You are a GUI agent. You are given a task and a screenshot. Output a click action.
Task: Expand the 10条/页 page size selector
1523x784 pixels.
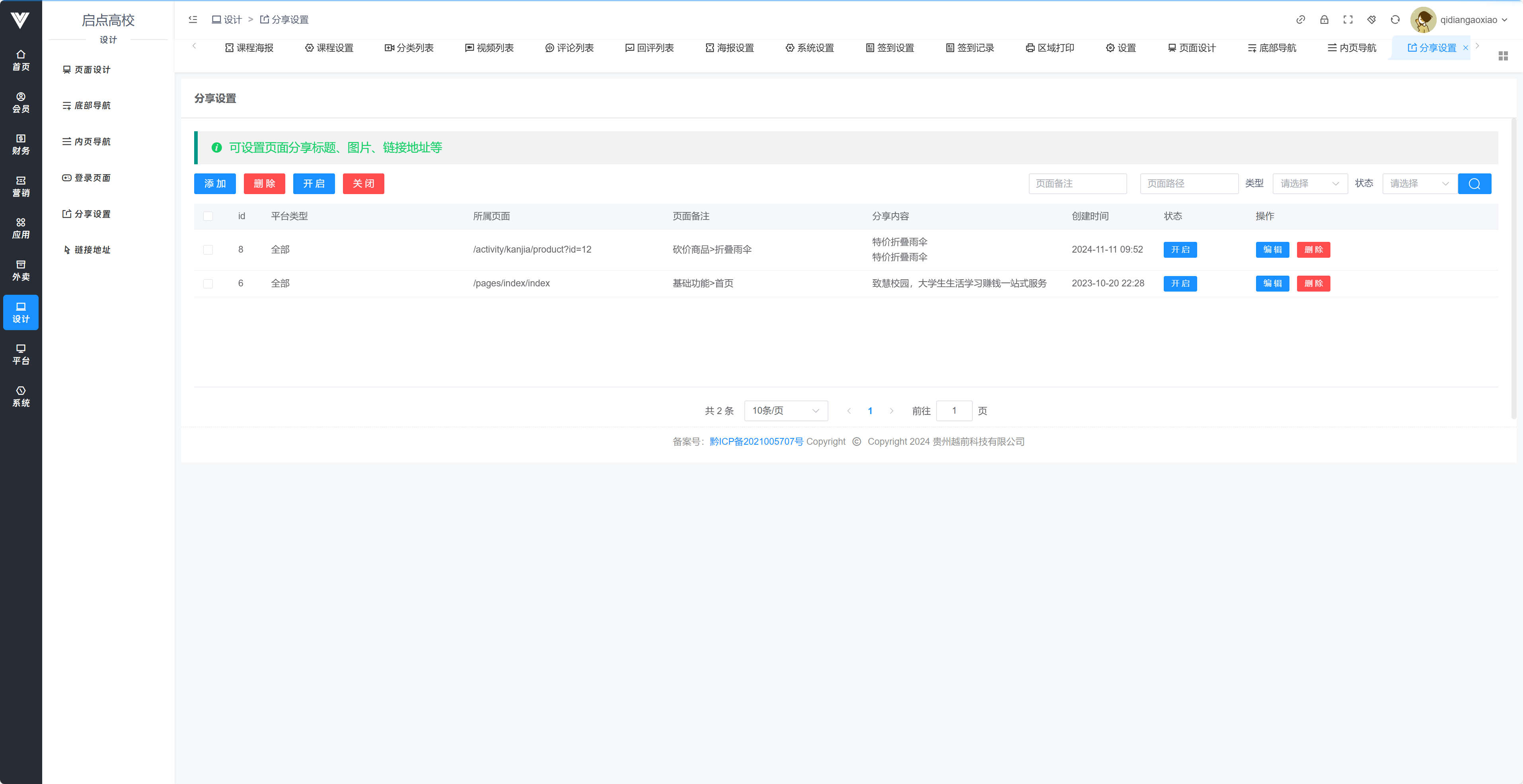coord(785,410)
